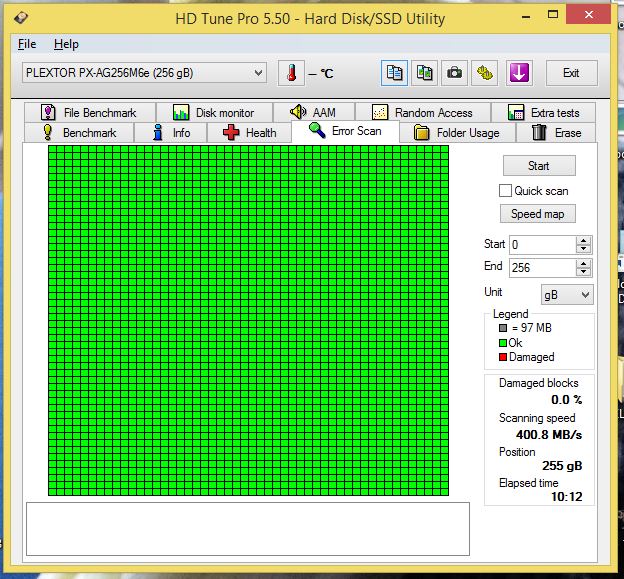Click the 400.8 MB/s scanning speed value
The image size is (624, 579).
point(549,435)
